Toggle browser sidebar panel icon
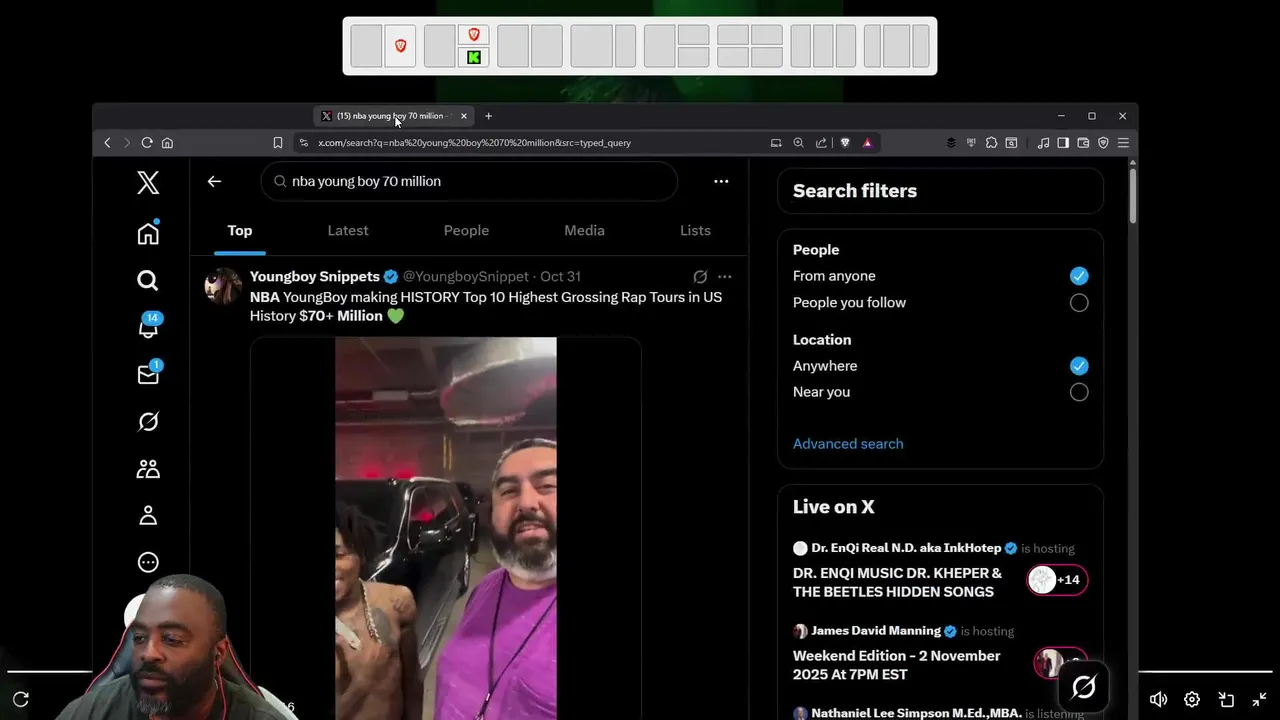The width and height of the screenshot is (1280, 720). [x=1063, y=143]
